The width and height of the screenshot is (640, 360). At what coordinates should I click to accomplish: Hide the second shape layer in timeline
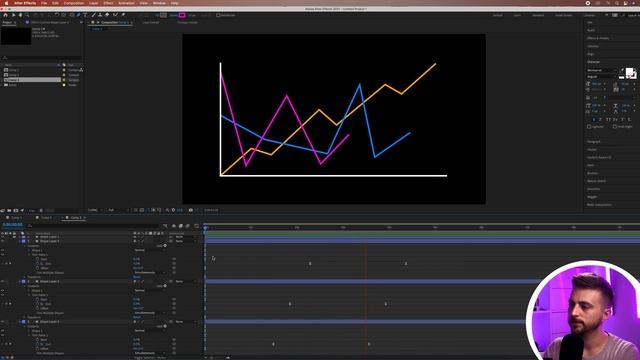click(2, 241)
